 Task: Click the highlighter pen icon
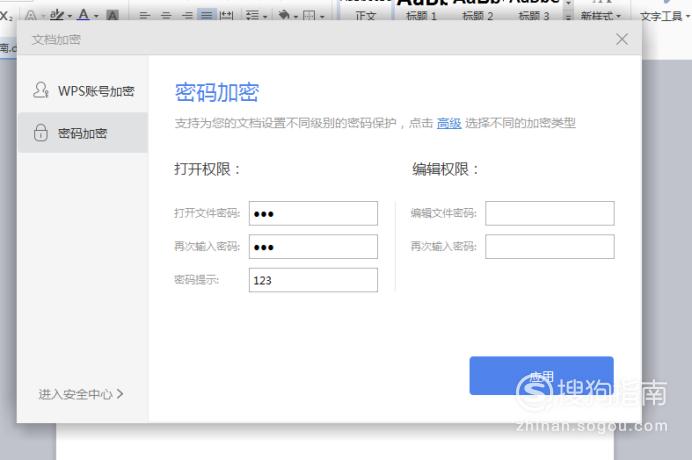pos(57,16)
